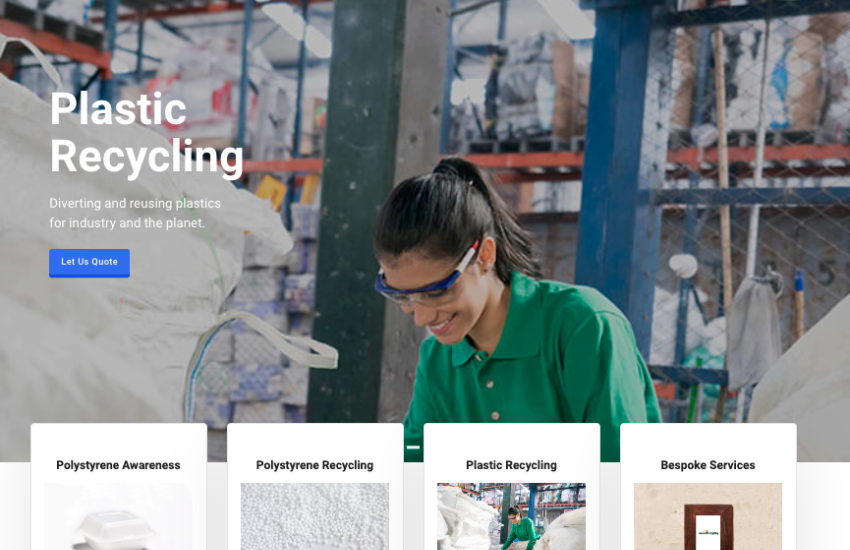
Task: Open the Polystyrene Awareness card title
Action: [118, 465]
